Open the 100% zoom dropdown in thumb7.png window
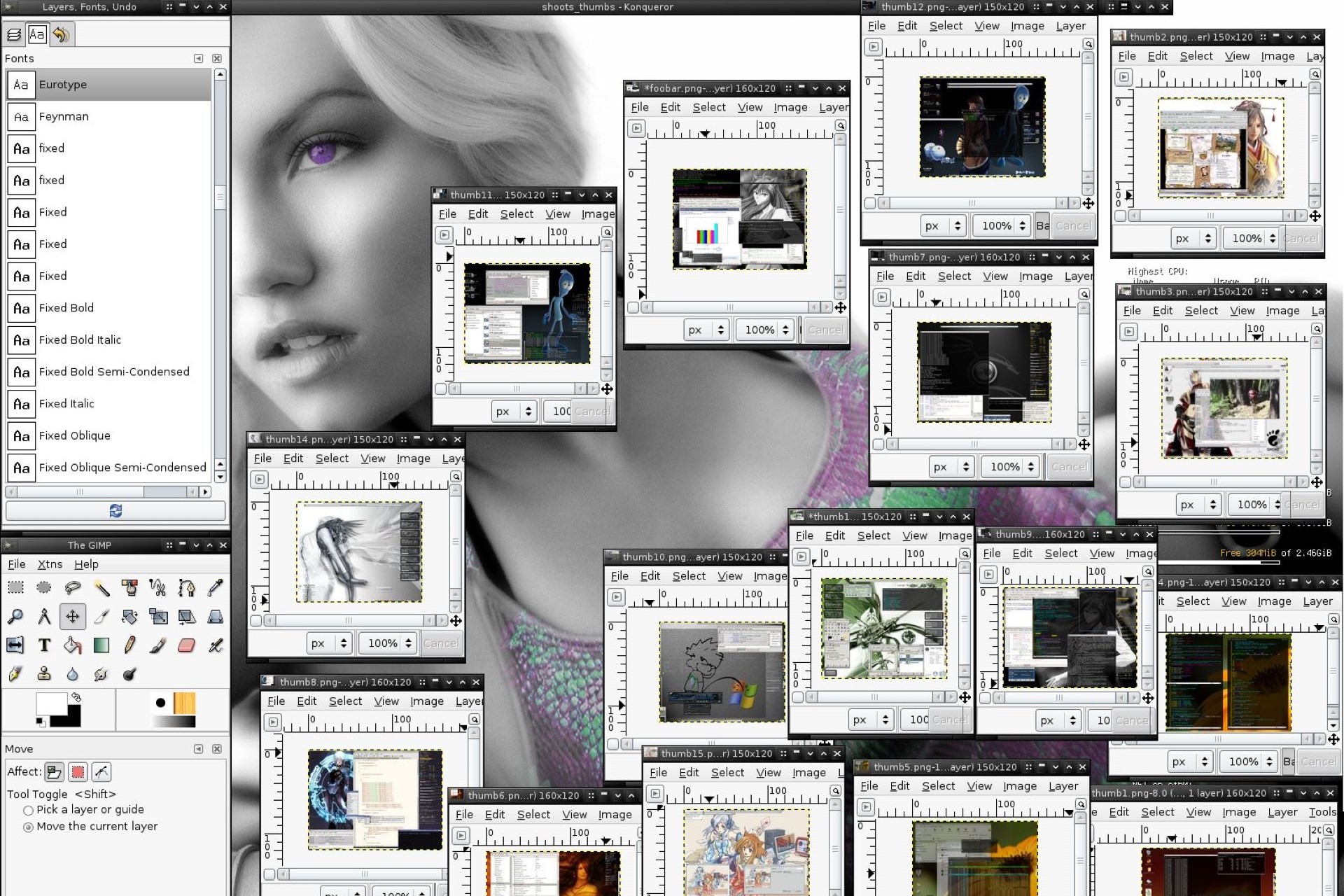The height and width of the screenshot is (896, 1344). click(1010, 466)
